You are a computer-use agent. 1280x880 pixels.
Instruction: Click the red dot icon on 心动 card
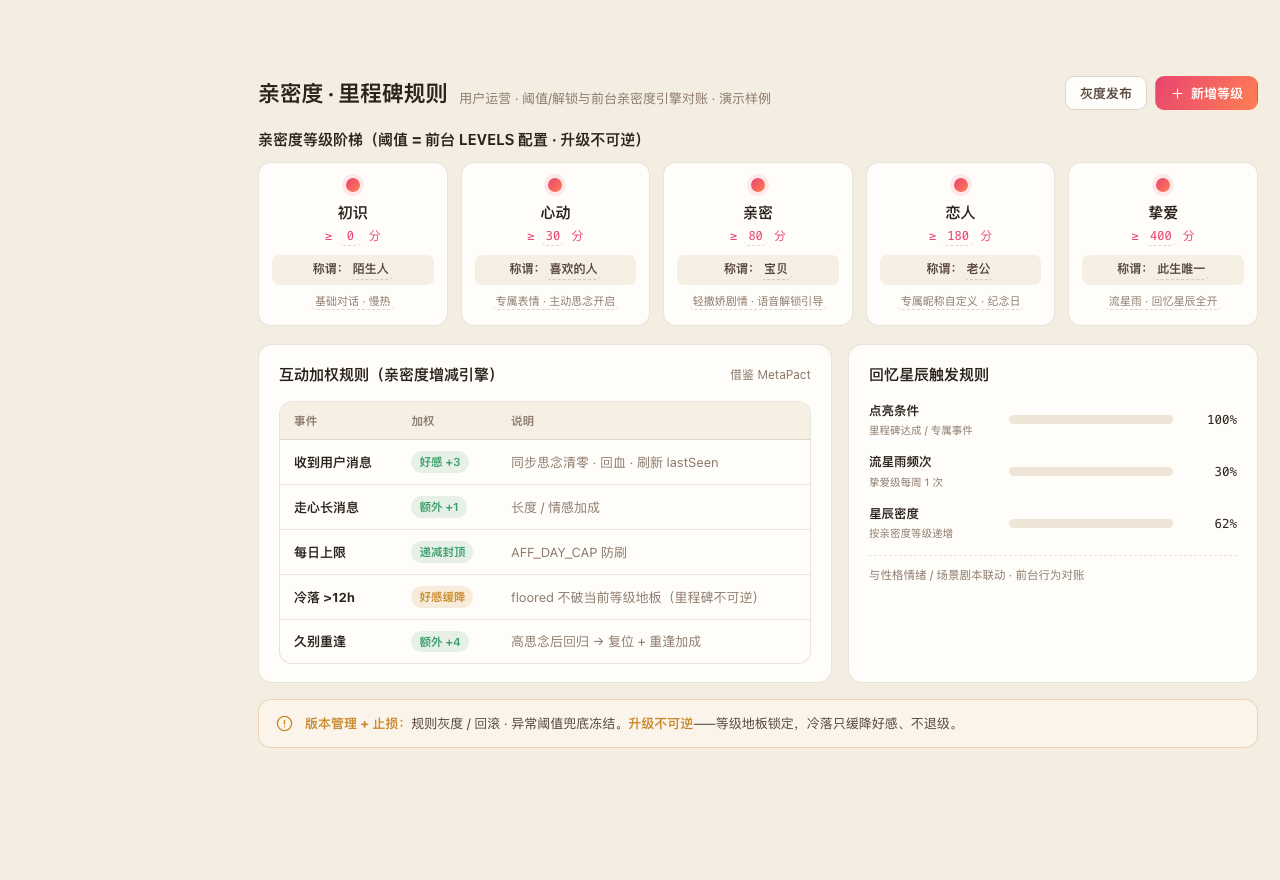(555, 185)
